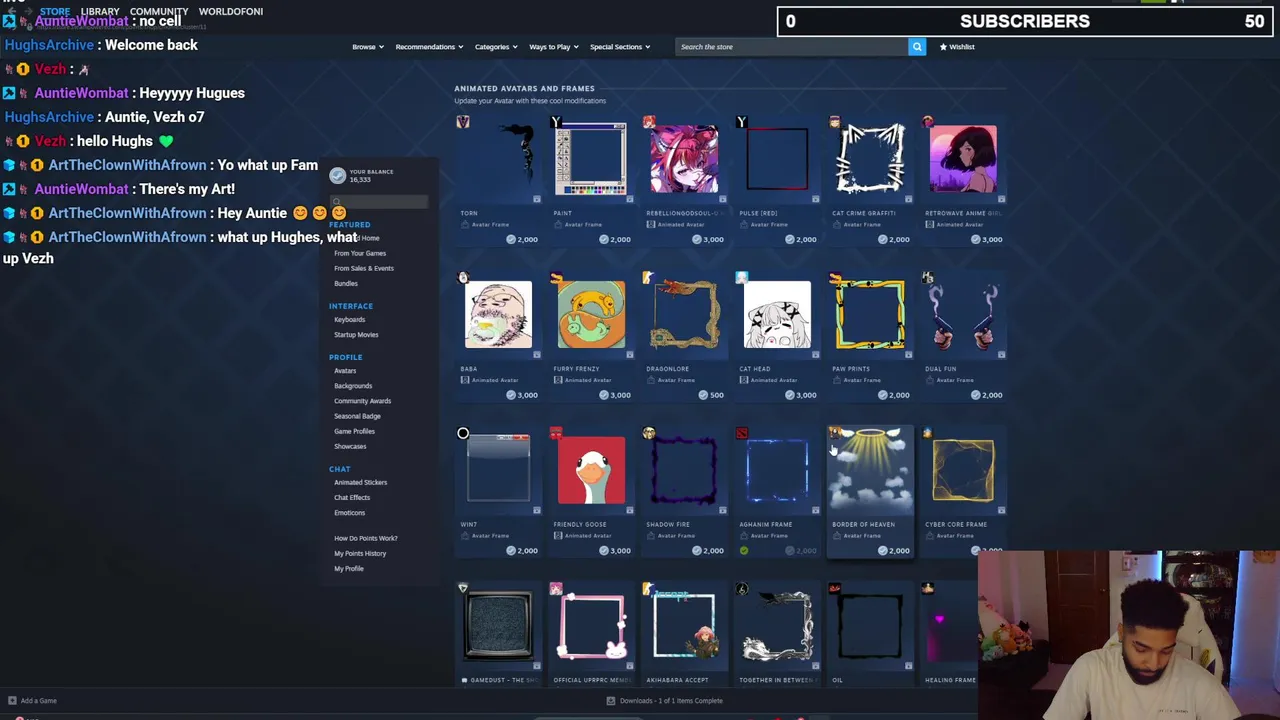1280x720 pixels.
Task: Switch to the COMMUNITY tab
Action: pyautogui.click(x=159, y=11)
